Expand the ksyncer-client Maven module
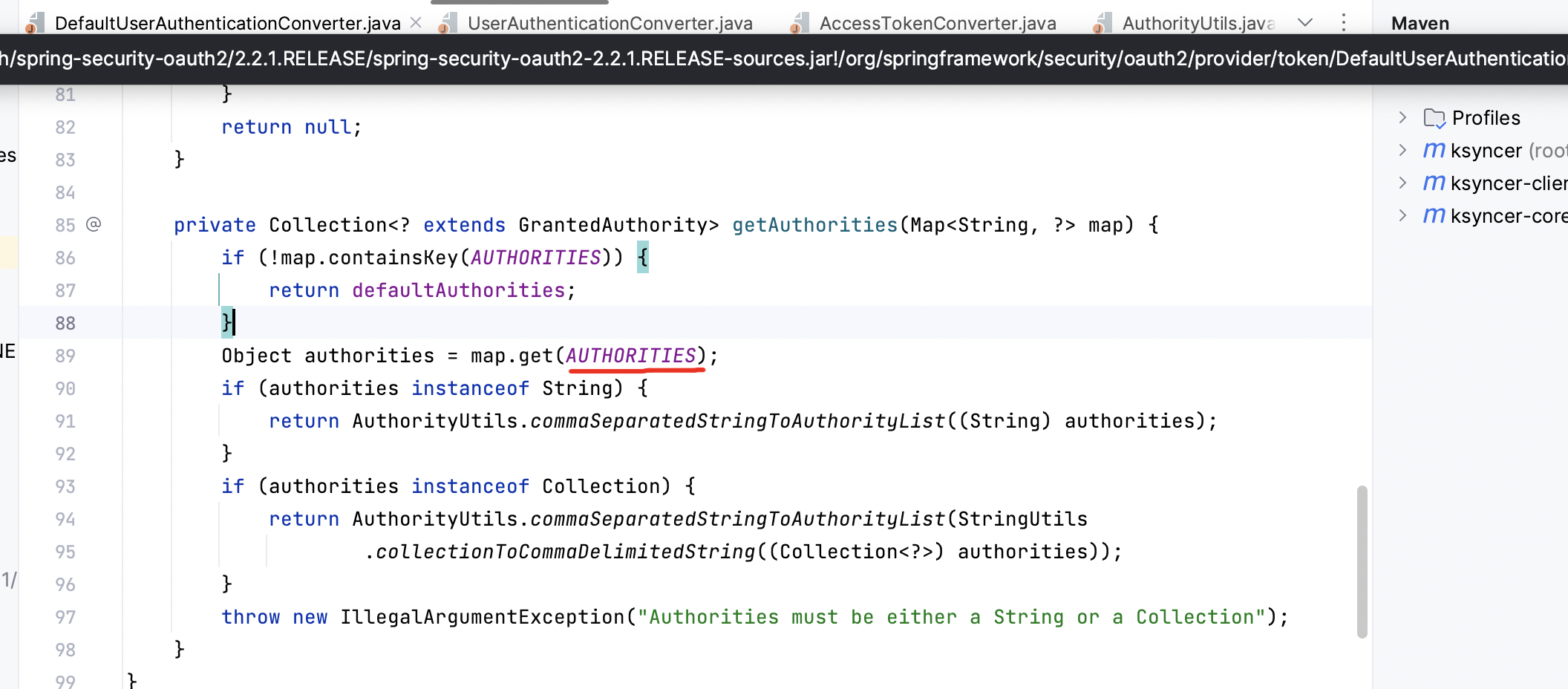The height and width of the screenshot is (689, 1568). [x=1402, y=183]
